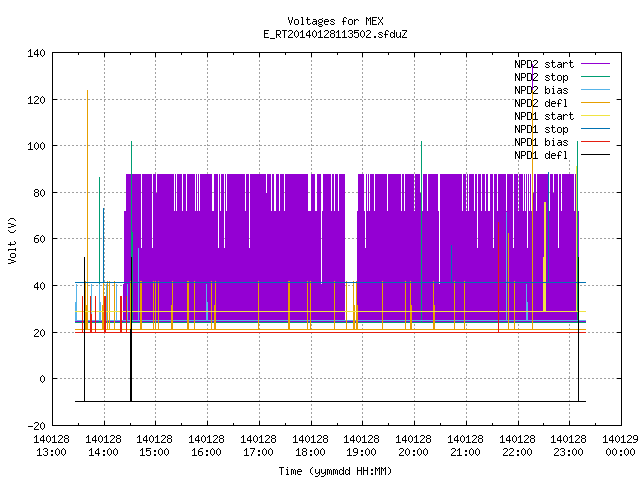
Task: Click the NPD1 stop blue legend line
Action: 595,129
